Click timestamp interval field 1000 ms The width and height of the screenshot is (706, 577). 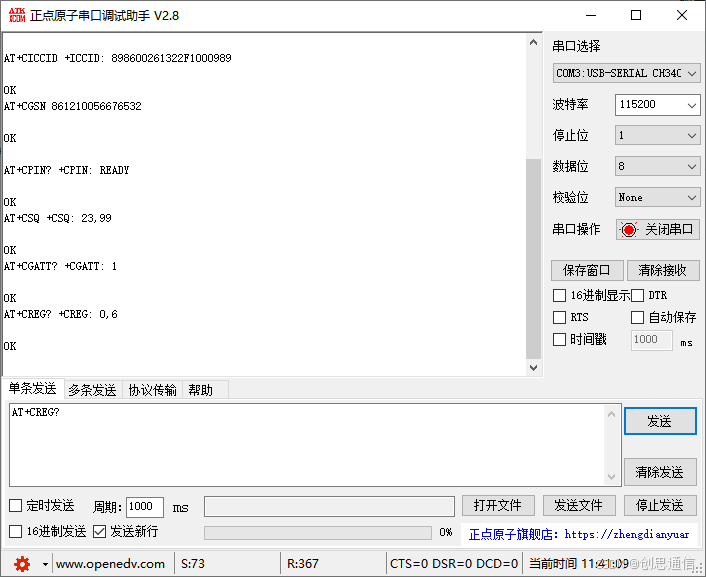click(652, 340)
